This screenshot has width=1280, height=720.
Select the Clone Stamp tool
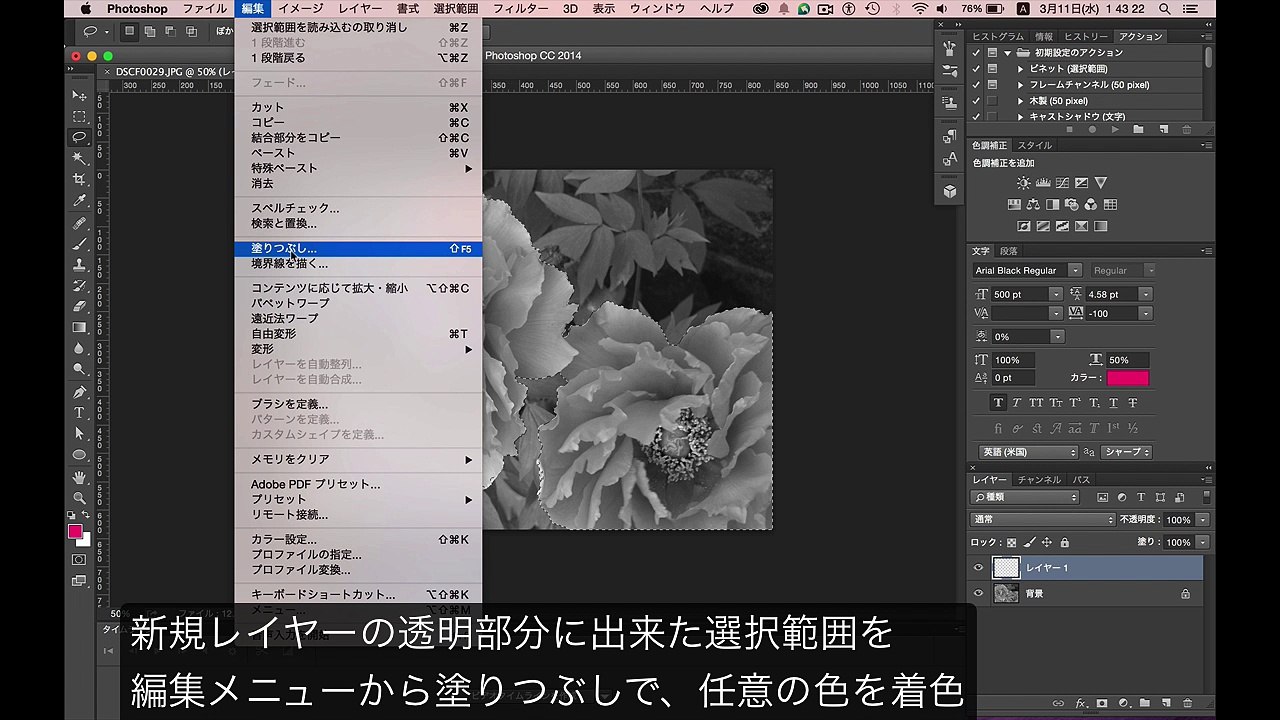(x=79, y=265)
